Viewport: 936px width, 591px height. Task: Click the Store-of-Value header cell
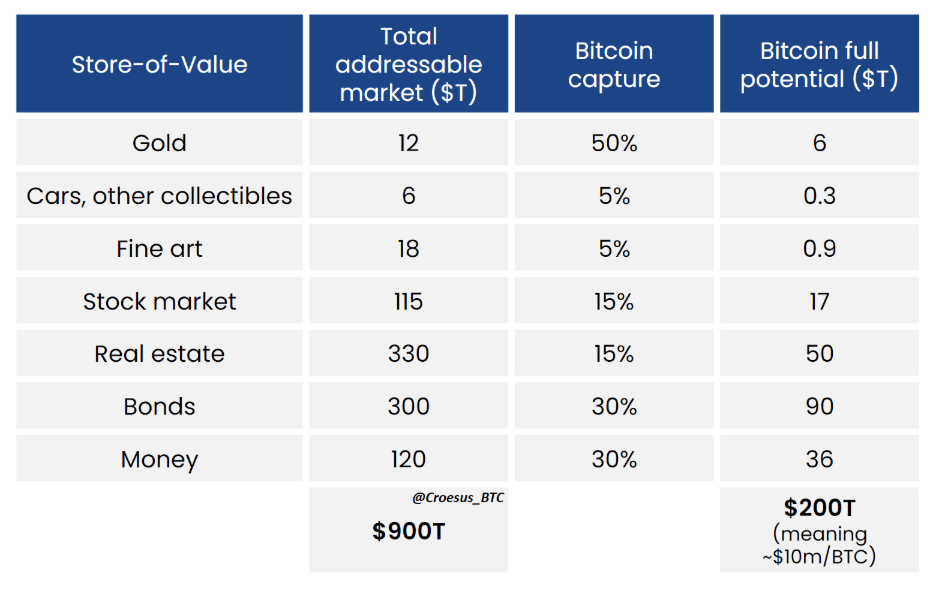(x=159, y=63)
